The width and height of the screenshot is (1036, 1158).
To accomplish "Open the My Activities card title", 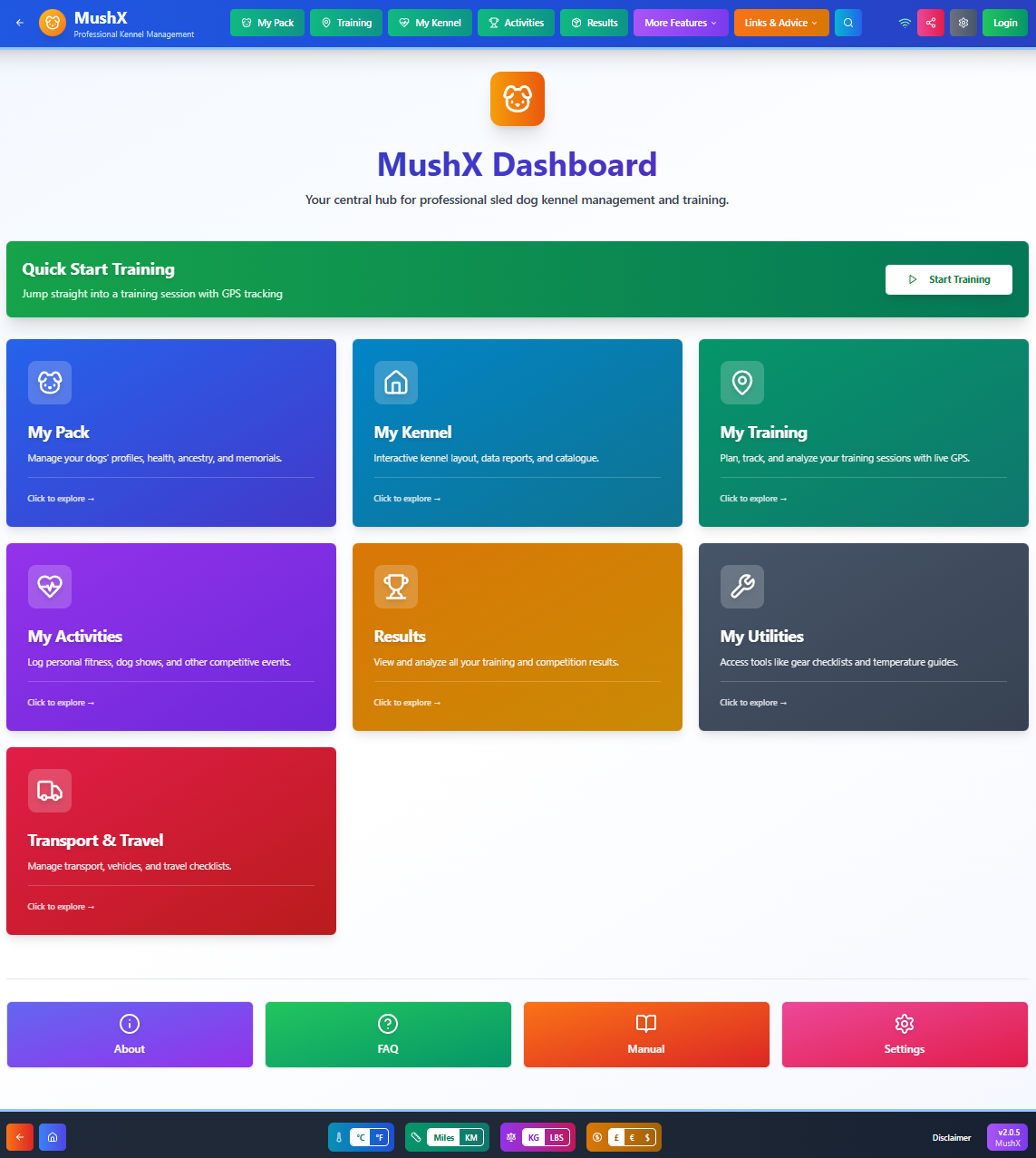I will point(75,637).
